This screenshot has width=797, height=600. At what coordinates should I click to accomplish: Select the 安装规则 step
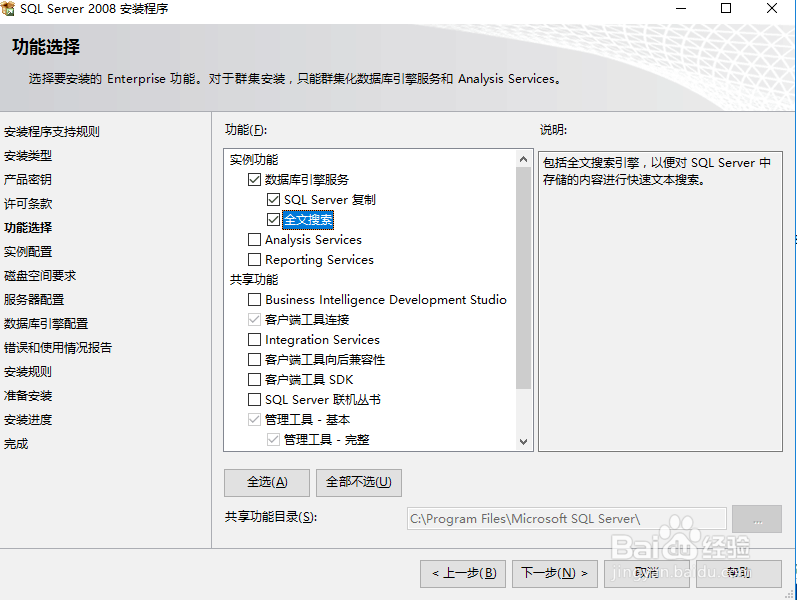[x=28, y=372]
